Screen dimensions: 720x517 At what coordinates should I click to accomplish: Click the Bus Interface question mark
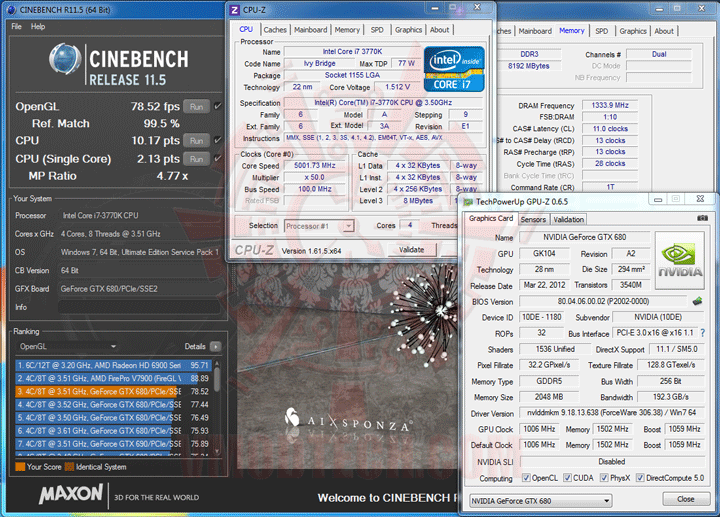703,333
